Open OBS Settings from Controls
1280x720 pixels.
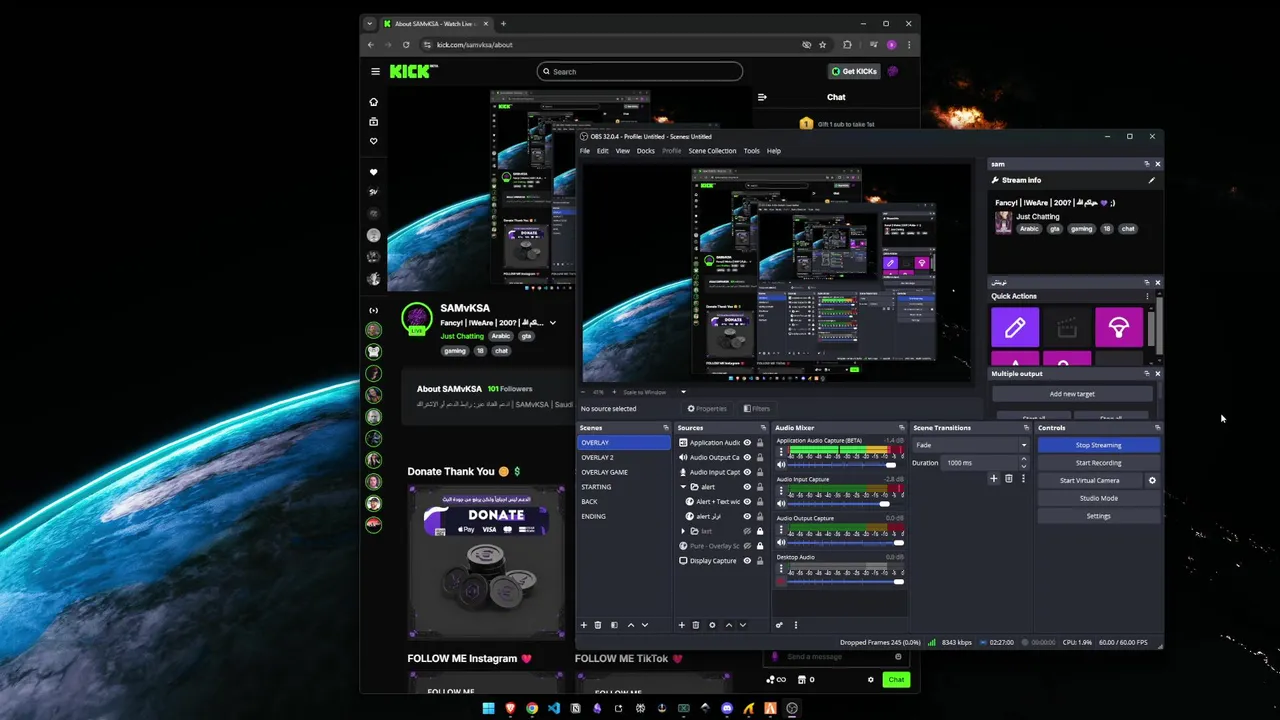[x=1098, y=516]
